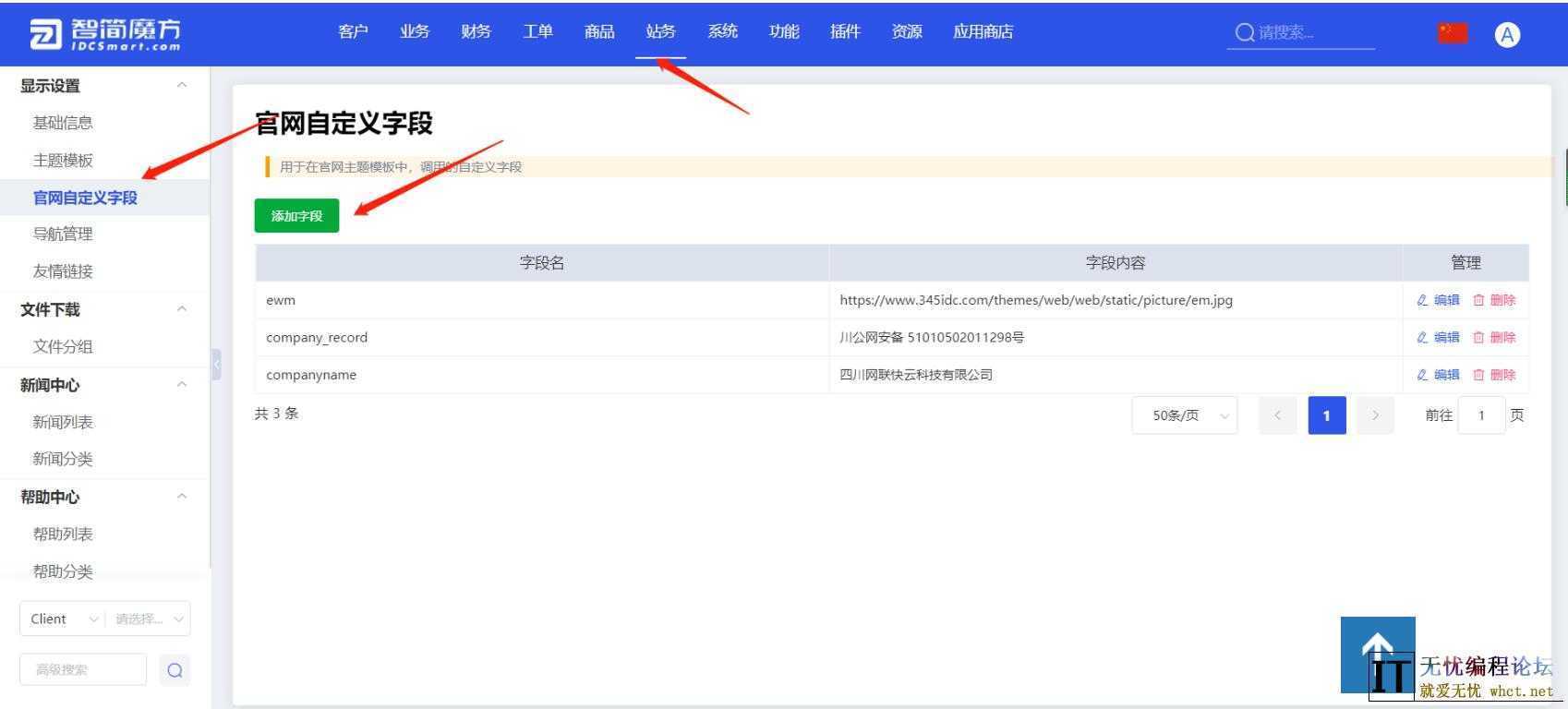Open the 50条/页 page size dropdown
This screenshot has width=1568, height=709.
[x=1184, y=415]
